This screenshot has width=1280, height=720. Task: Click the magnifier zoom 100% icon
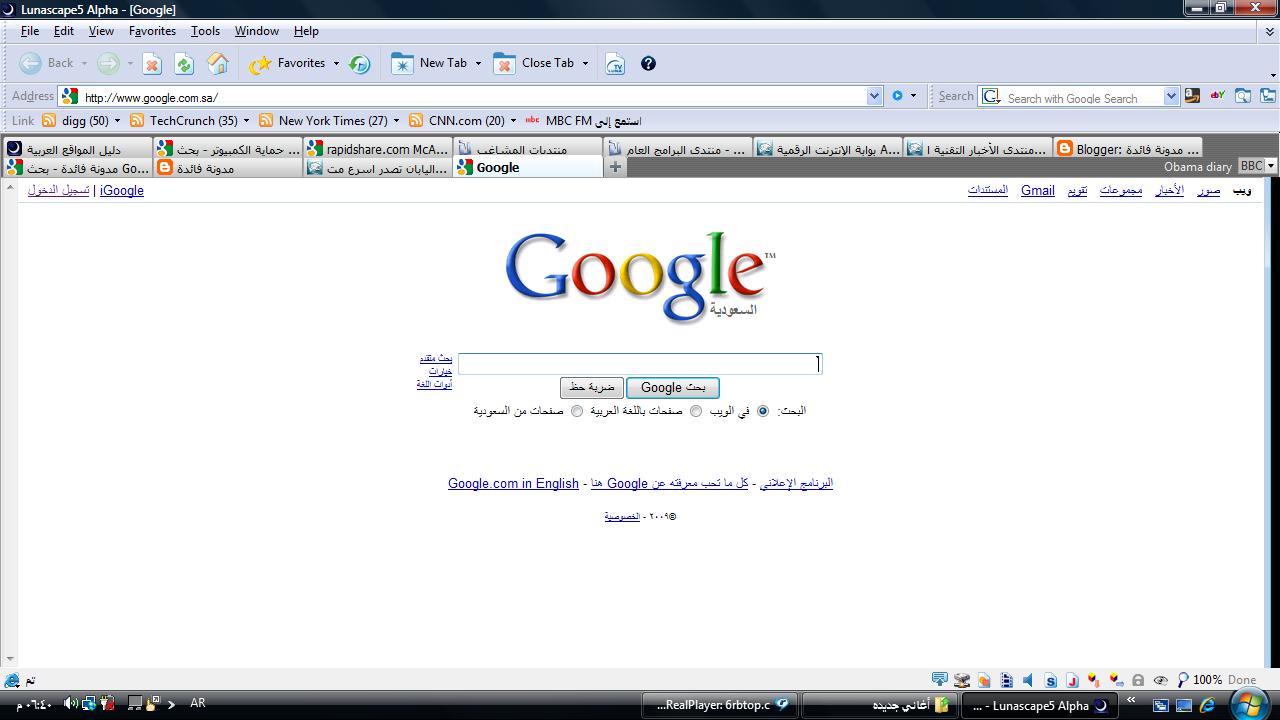1183,680
